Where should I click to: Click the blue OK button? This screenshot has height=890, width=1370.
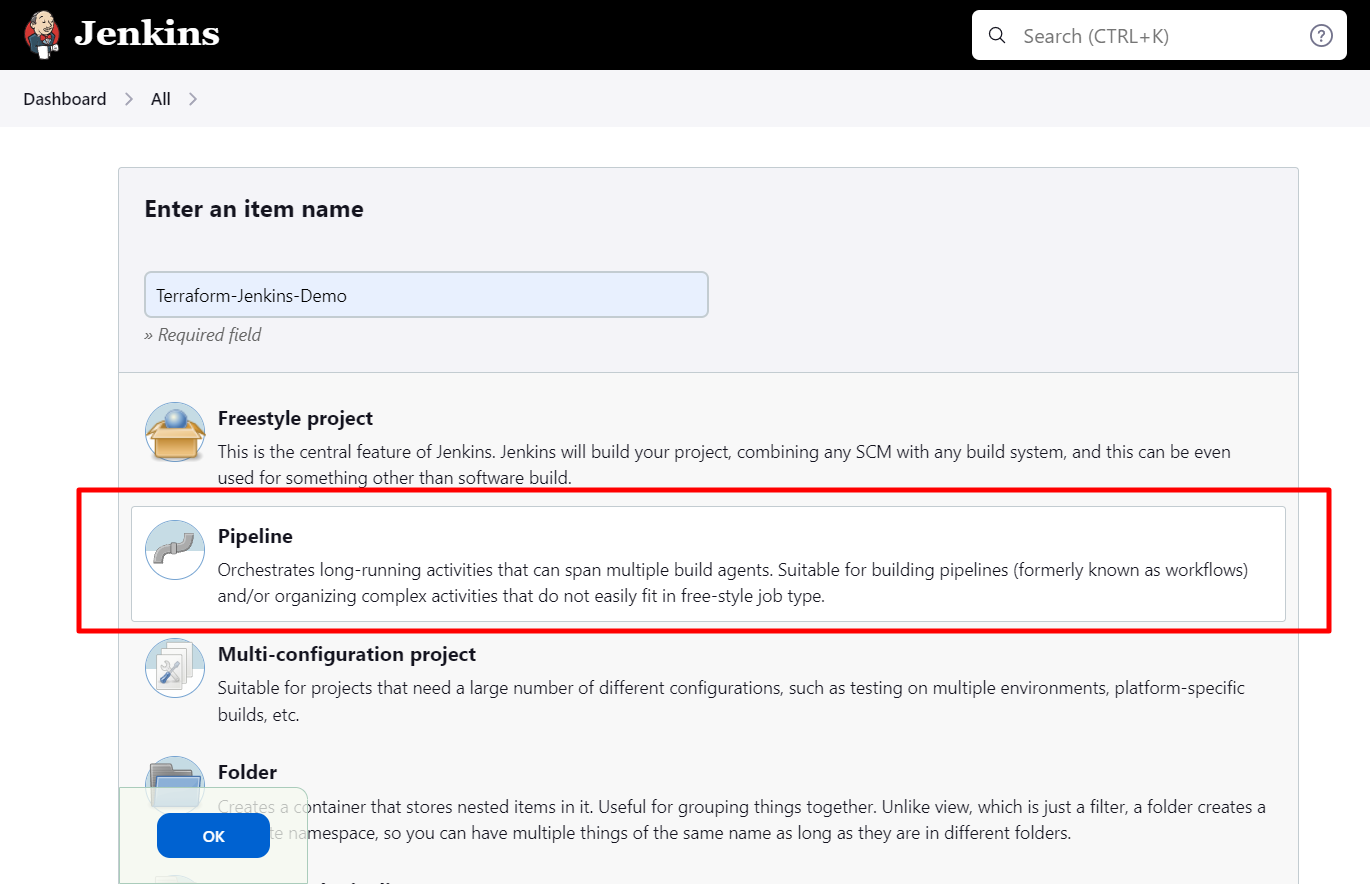tap(213, 836)
